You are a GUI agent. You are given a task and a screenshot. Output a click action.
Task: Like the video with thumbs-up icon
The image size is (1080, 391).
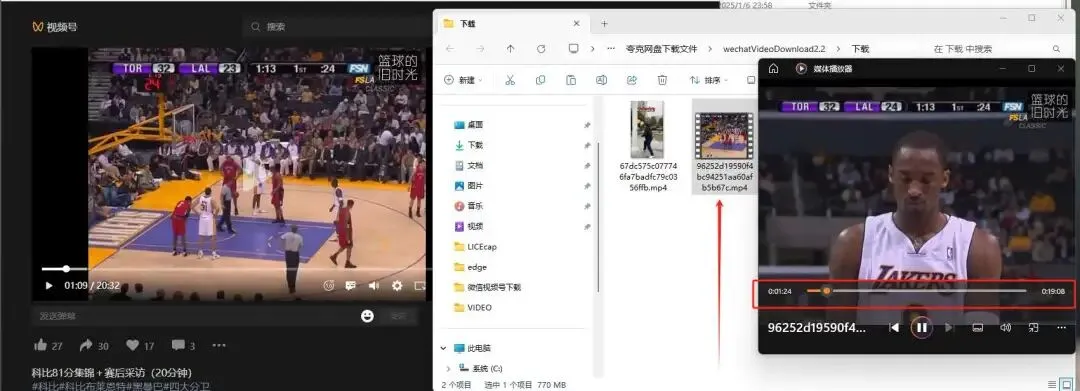41,345
